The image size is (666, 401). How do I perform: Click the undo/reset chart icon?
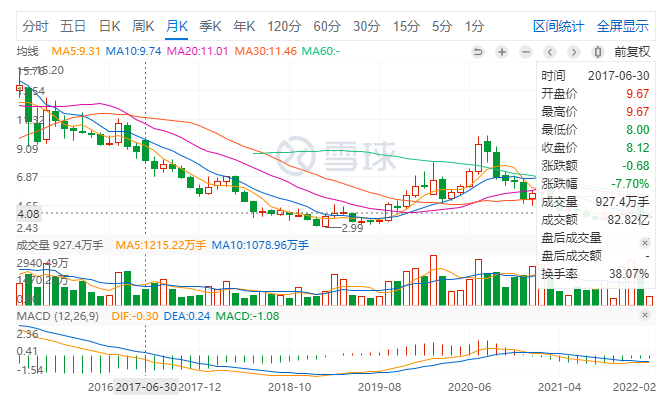[478, 52]
